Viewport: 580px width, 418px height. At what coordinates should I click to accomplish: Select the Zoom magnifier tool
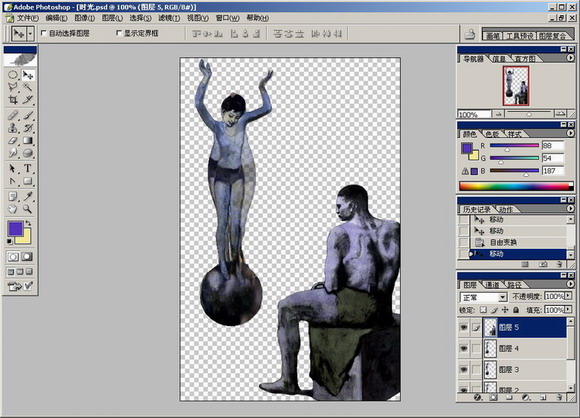tap(28, 209)
